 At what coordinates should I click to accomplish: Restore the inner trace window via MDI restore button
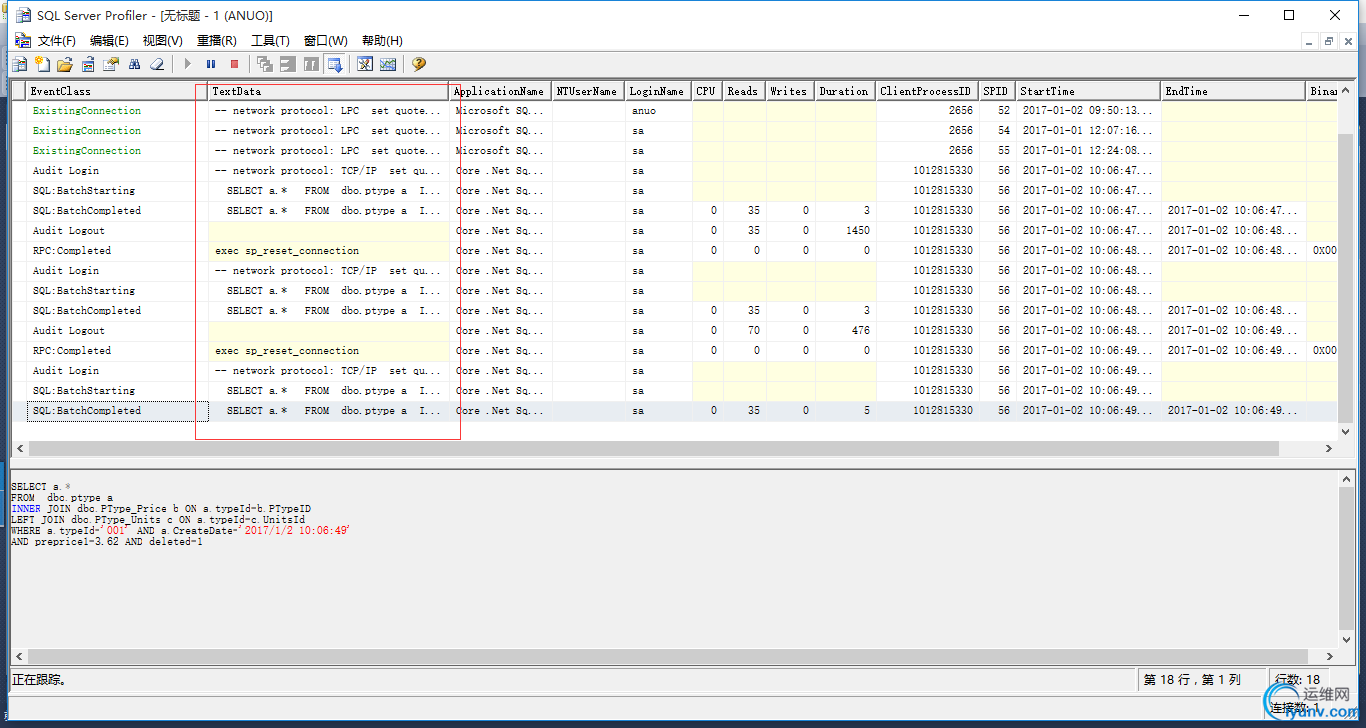tap(1329, 41)
